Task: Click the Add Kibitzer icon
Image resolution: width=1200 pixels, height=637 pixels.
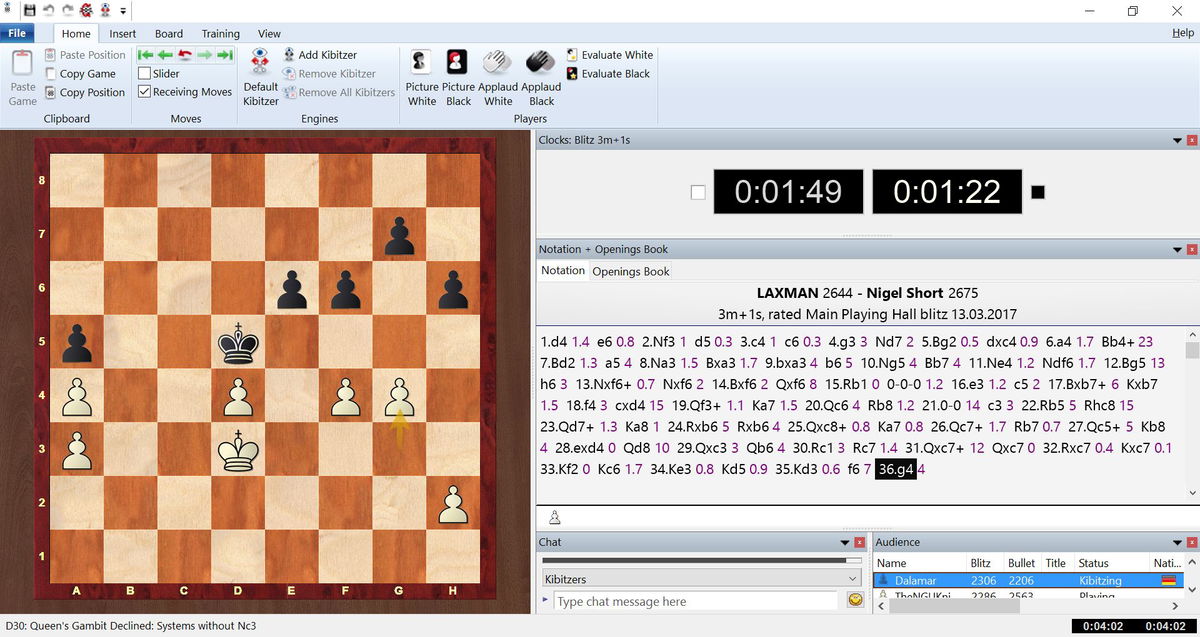Action: [x=290, y=55]
